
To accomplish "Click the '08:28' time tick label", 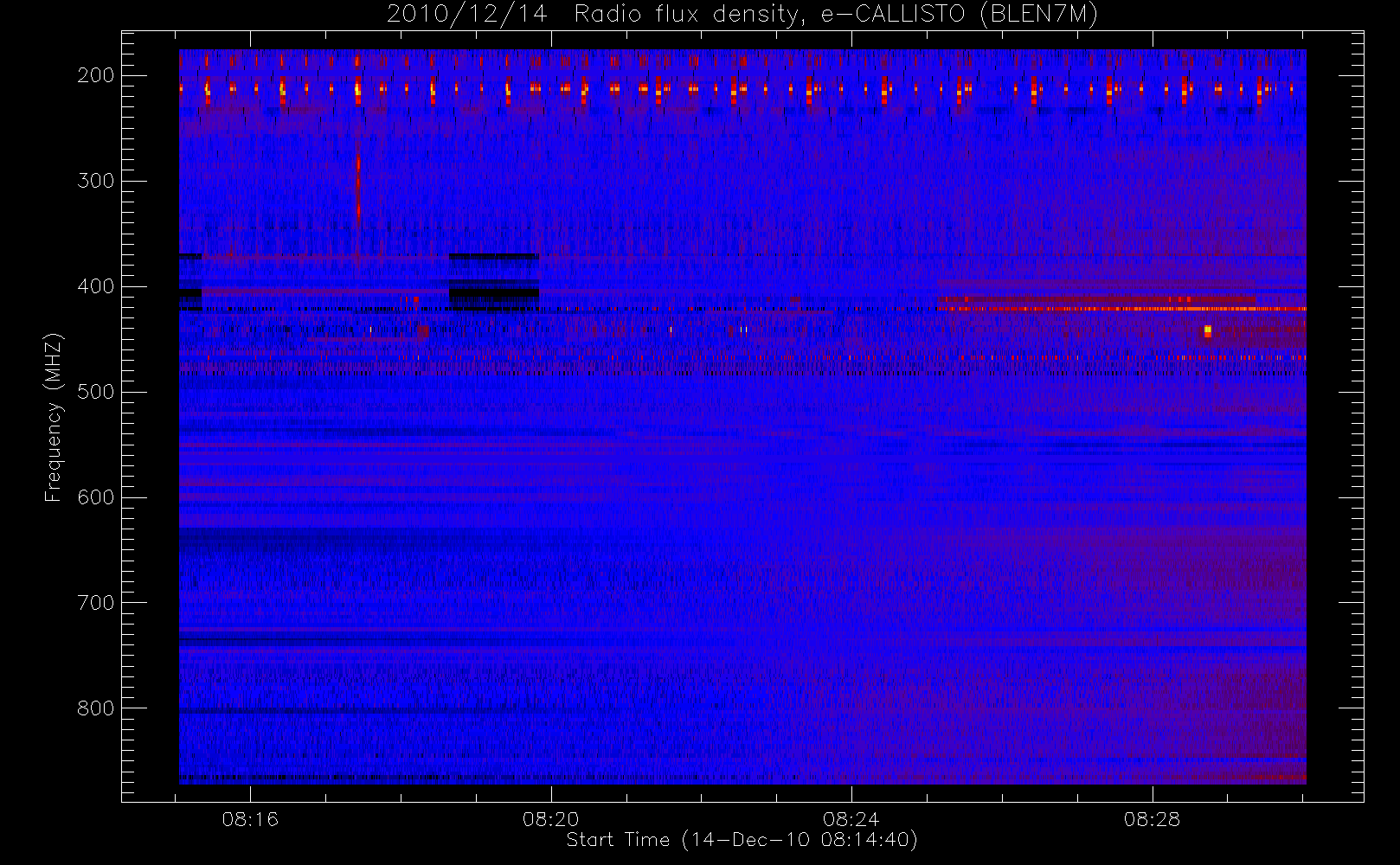I will coord(1153,819).
